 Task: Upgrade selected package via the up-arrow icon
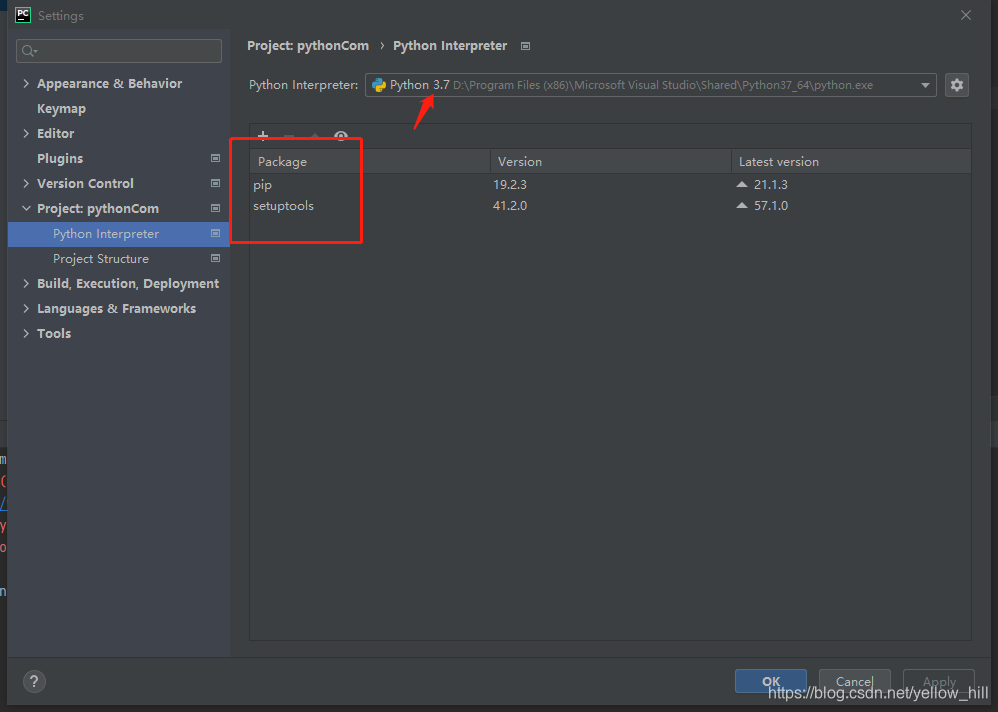click(315, 136)
